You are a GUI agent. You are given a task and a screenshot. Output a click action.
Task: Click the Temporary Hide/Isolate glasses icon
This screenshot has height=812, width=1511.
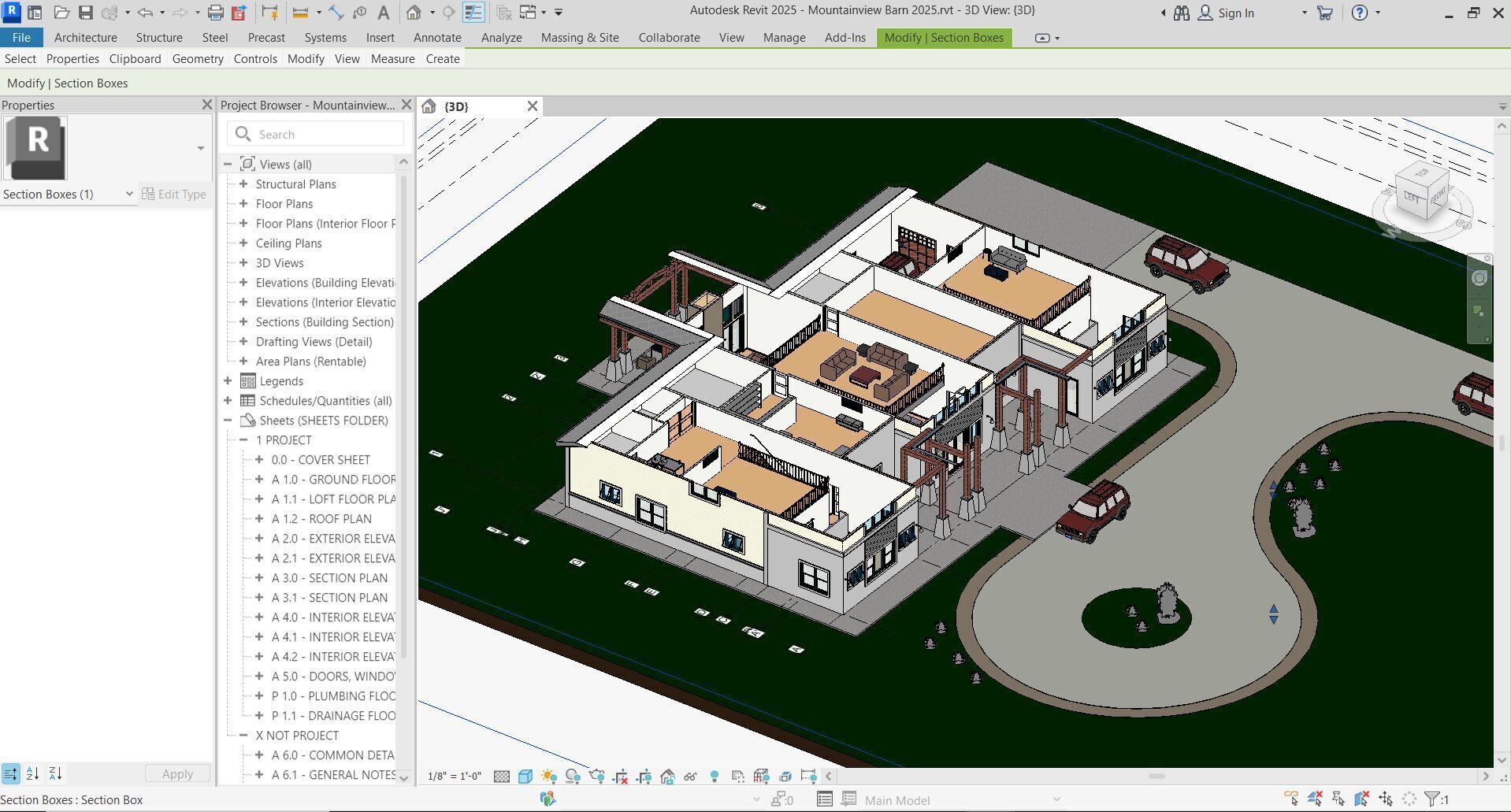pyautogui.click(x=691, y=777)
